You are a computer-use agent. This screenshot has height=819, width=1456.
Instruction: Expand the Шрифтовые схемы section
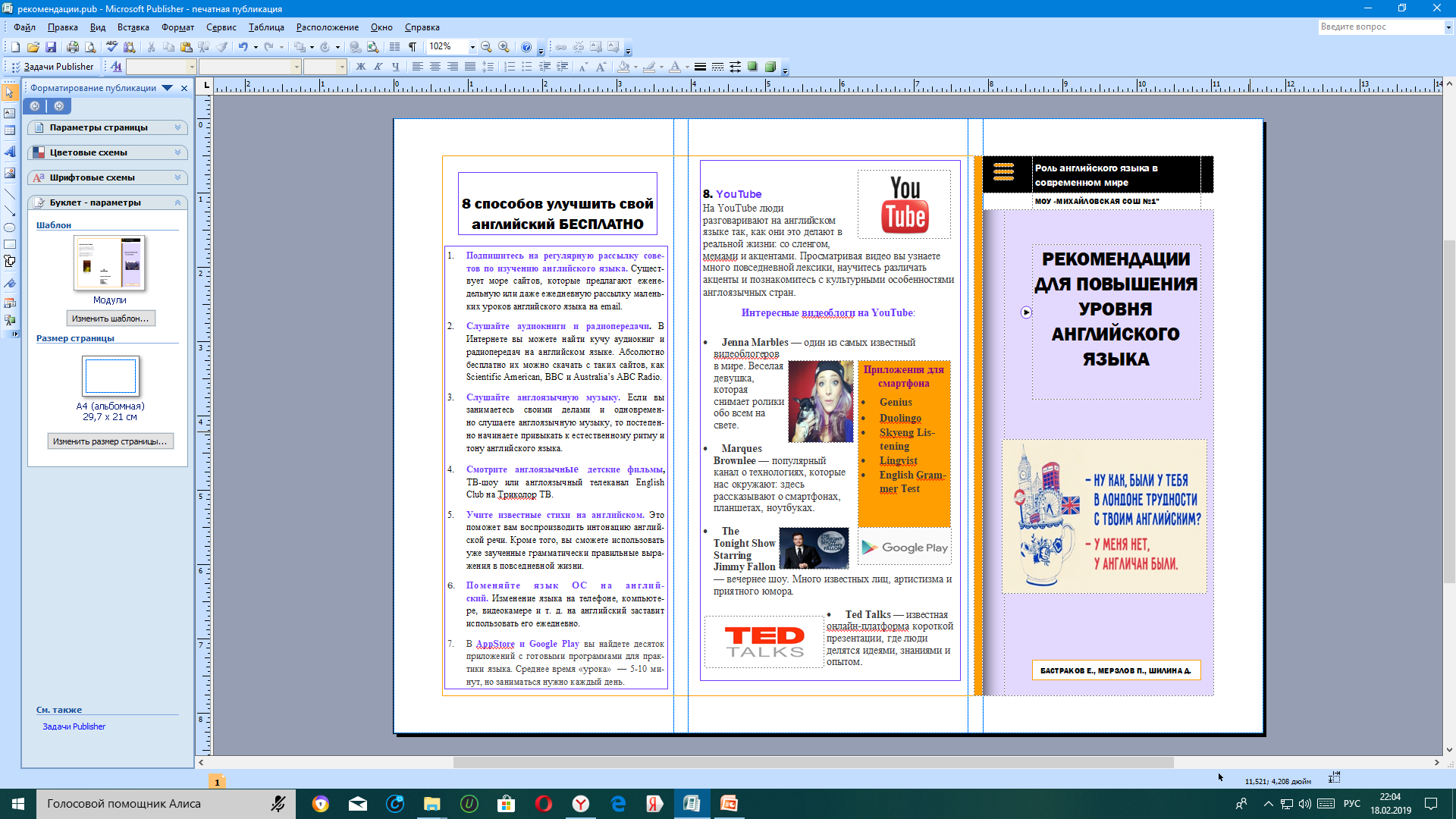tap(108, 177)
